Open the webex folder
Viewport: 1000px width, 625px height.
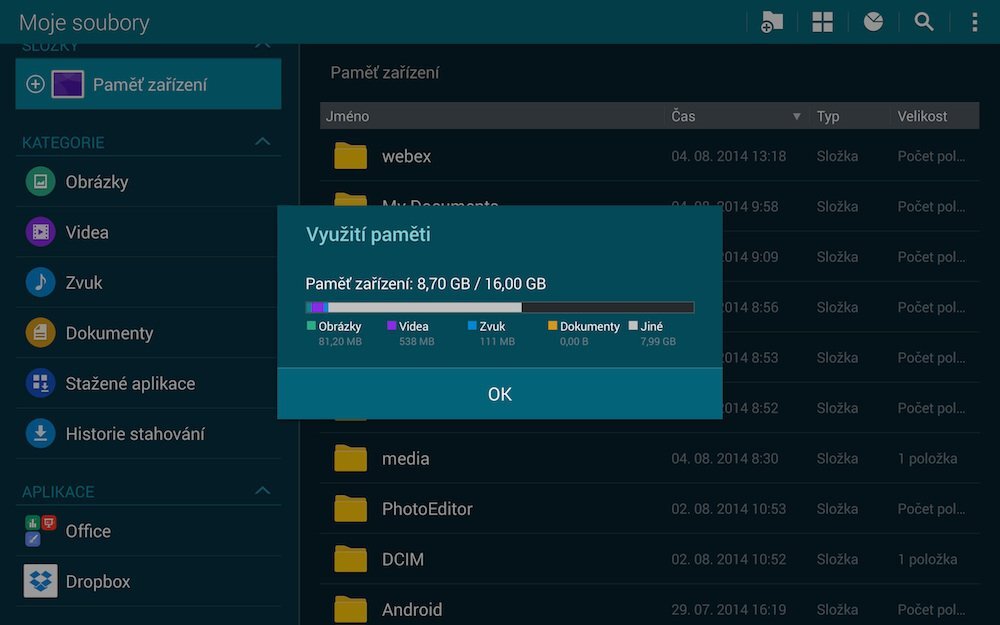406,156
